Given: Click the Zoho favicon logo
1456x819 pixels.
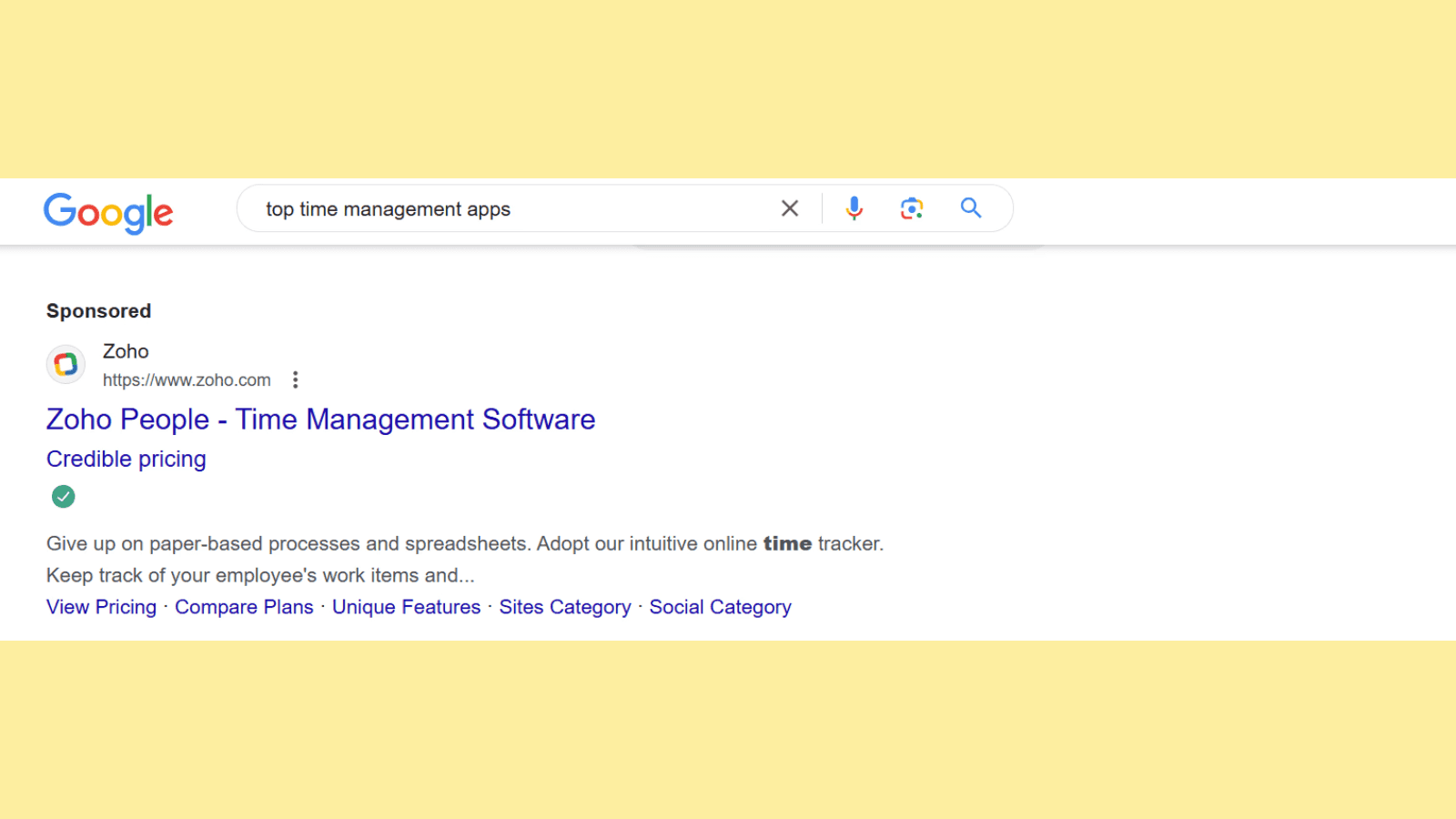Looking at the screenshot, I should click(x=66, y=365).
